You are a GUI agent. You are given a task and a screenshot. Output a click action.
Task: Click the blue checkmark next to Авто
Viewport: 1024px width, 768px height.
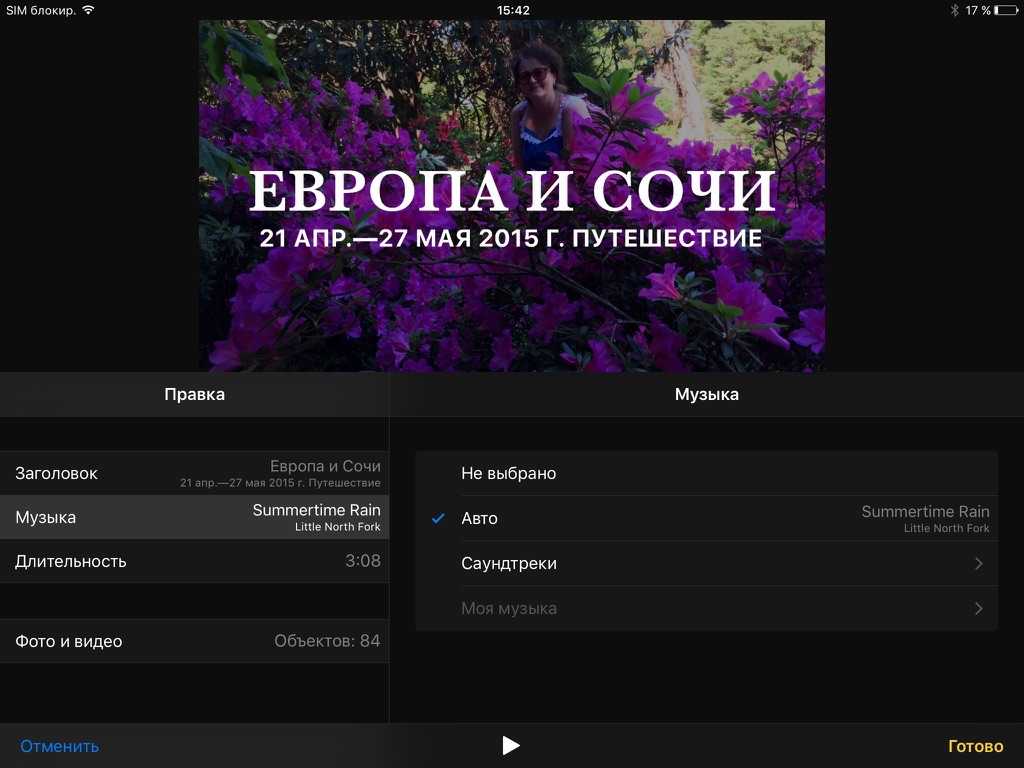438,518
